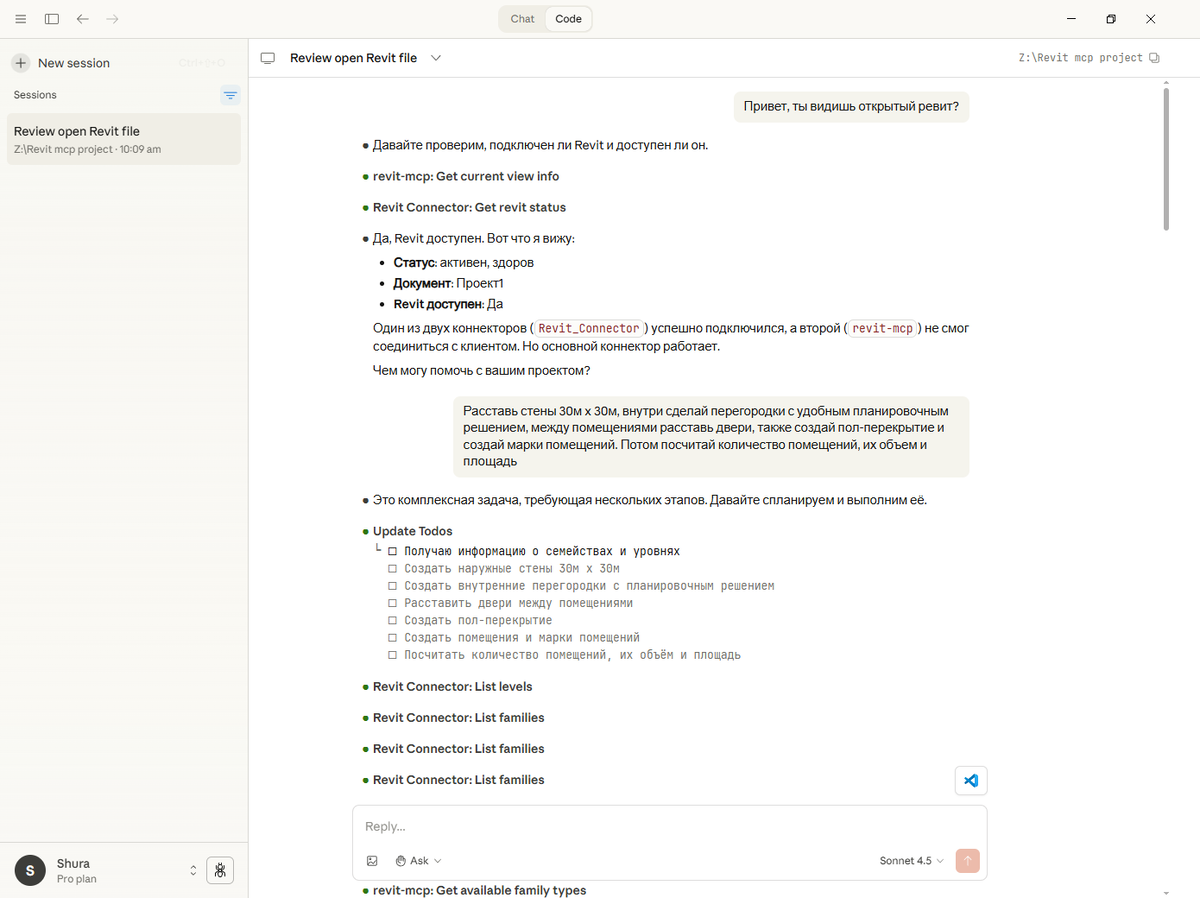Click the chat vertical scrollbar thumb

click(x=1166, y=160)
